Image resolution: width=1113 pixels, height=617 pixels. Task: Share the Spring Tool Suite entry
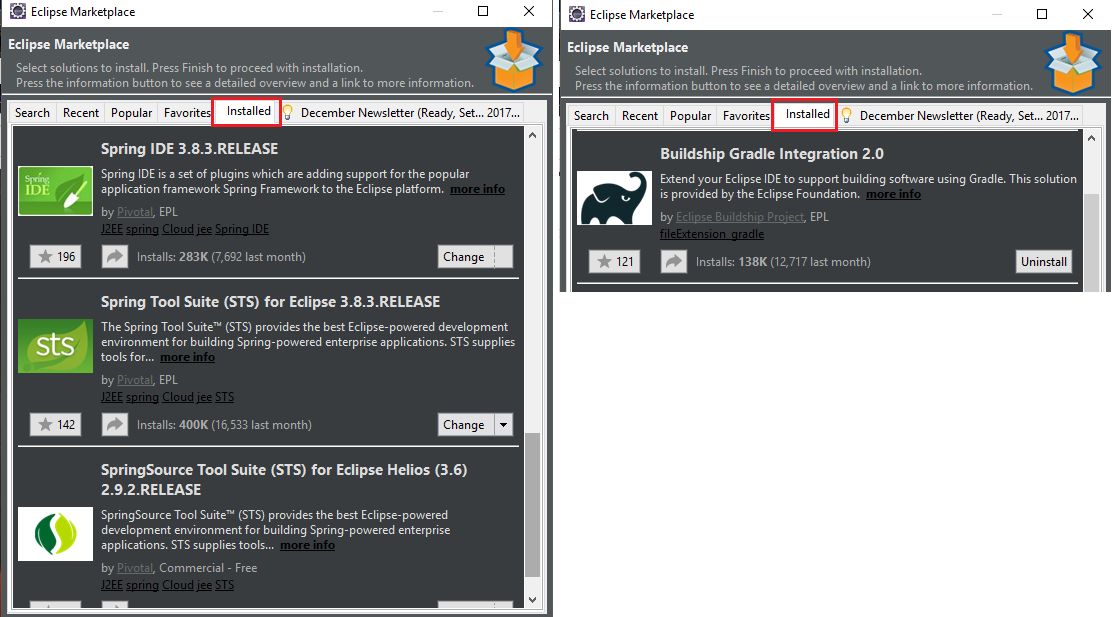(x=114, y=425)
